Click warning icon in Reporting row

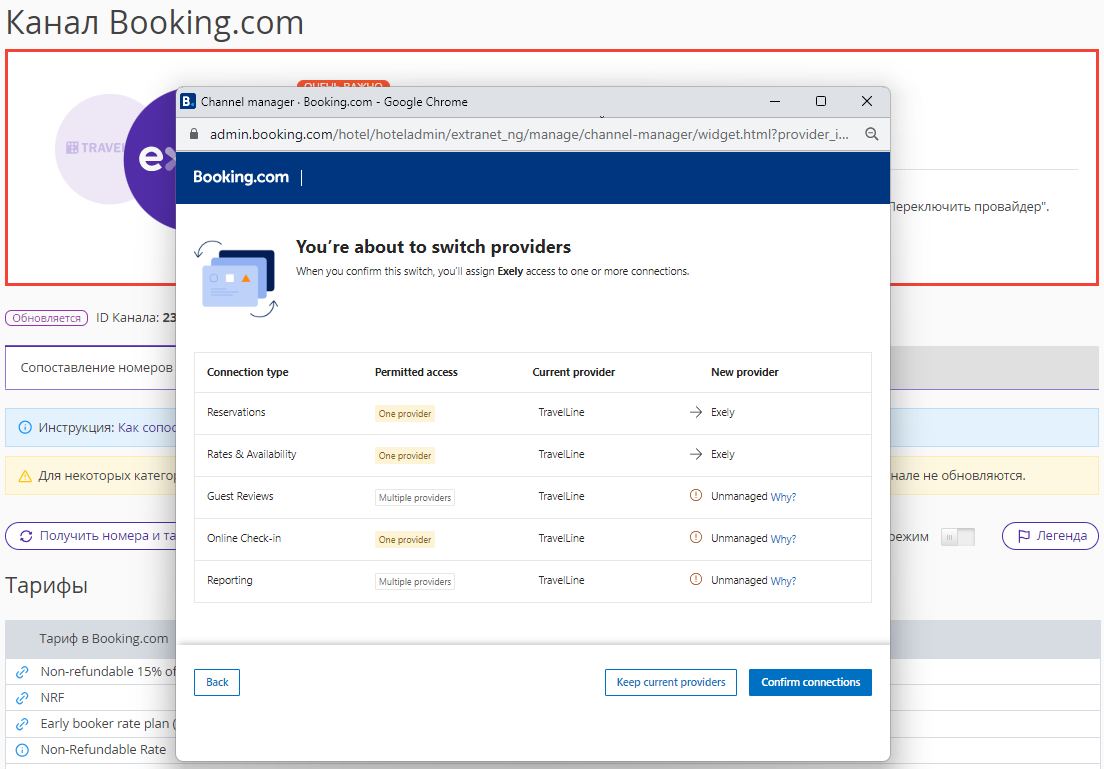point(696,580)
